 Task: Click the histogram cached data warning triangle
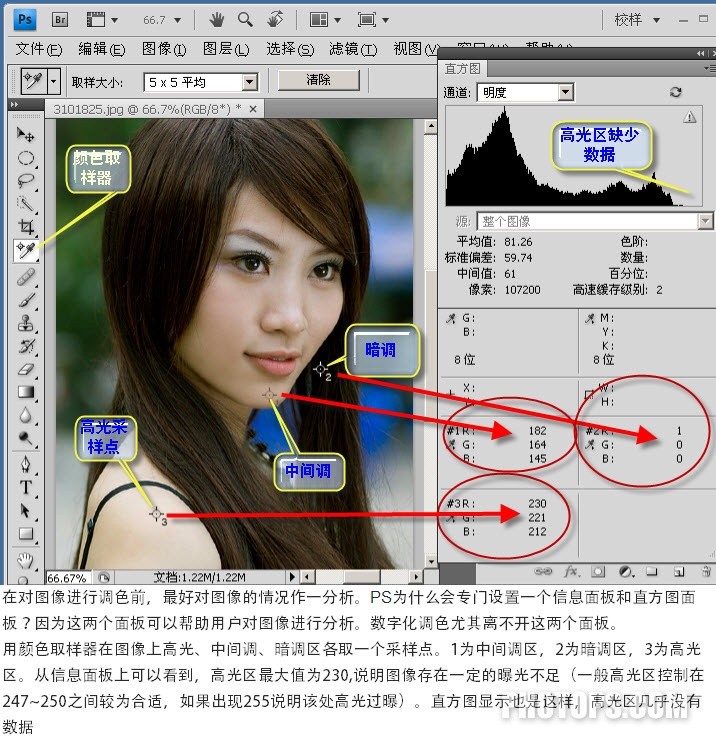pos(689,117)
